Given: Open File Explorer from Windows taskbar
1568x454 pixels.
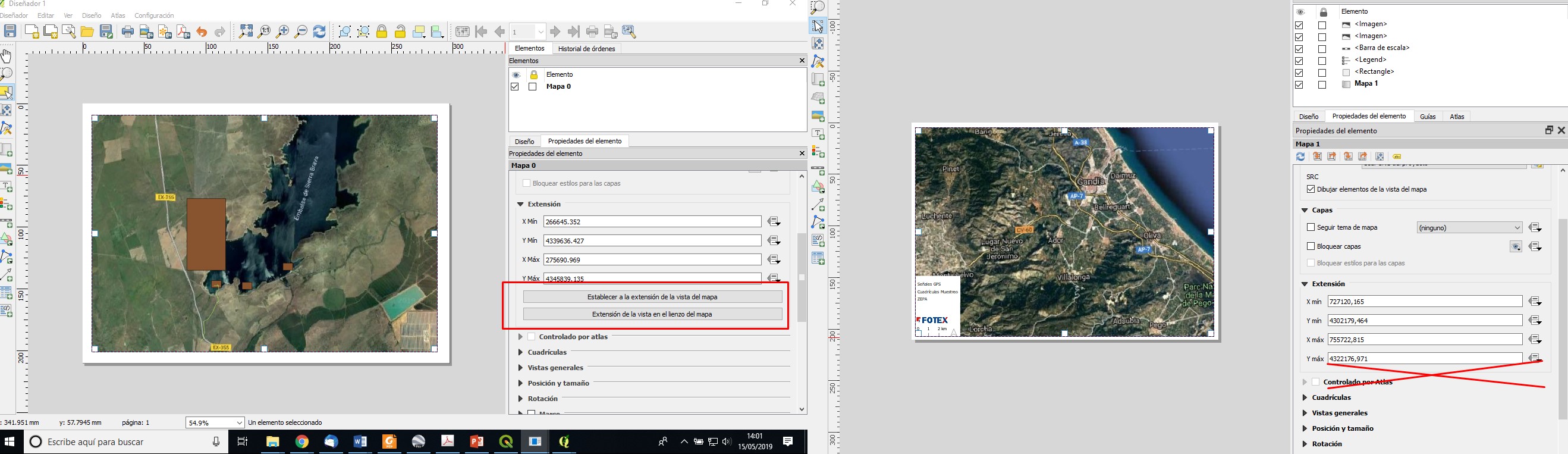Looking at the screenshot, I should [272, 442].
